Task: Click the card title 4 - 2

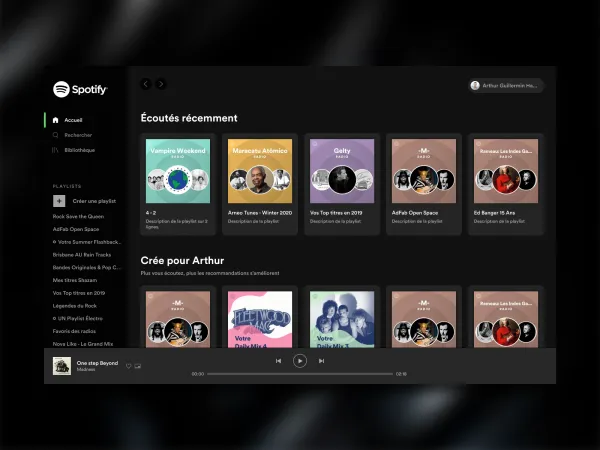Action: (151, 213)
